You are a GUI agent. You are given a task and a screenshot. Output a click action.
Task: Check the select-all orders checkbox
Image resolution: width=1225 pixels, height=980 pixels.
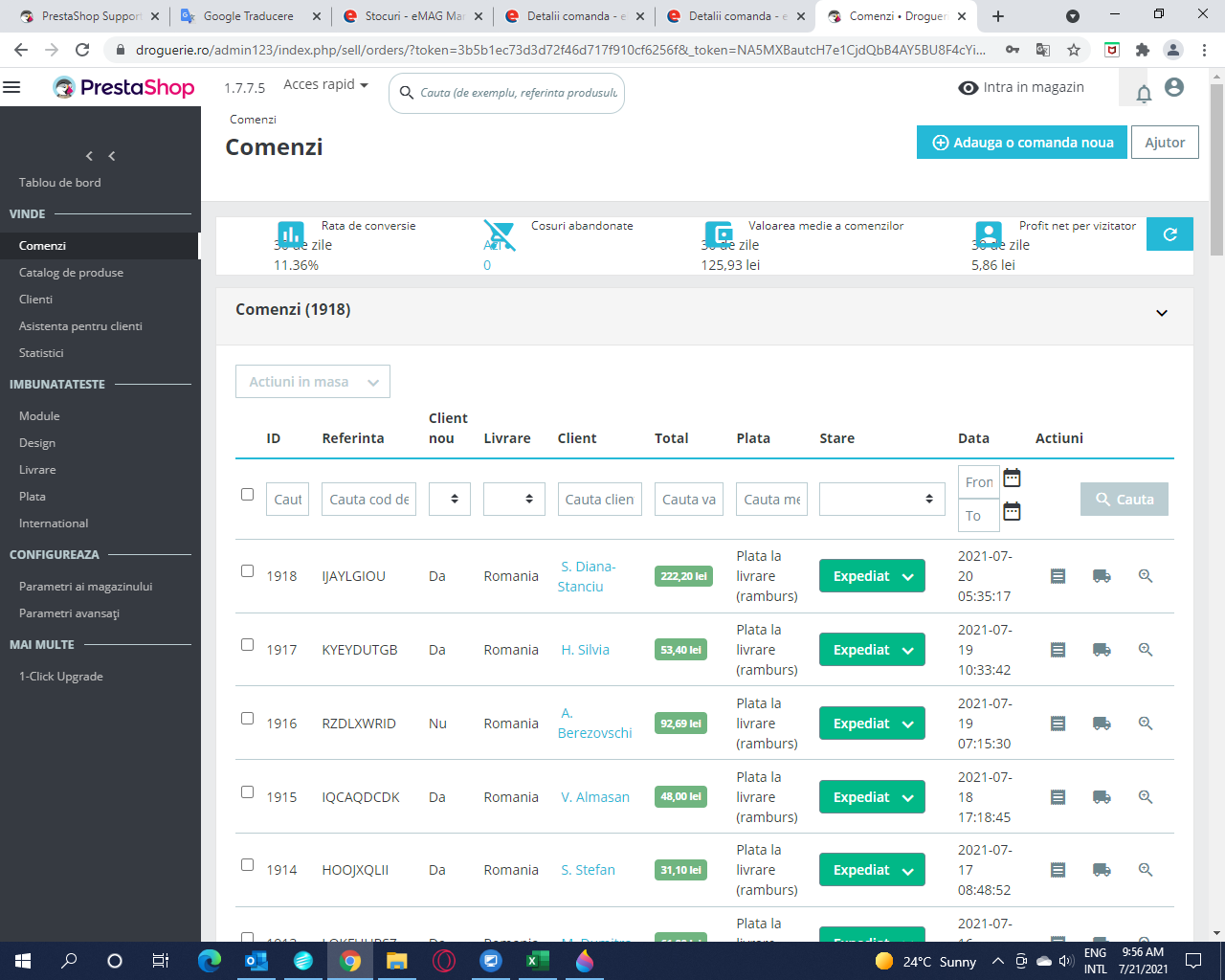point(247,495)
